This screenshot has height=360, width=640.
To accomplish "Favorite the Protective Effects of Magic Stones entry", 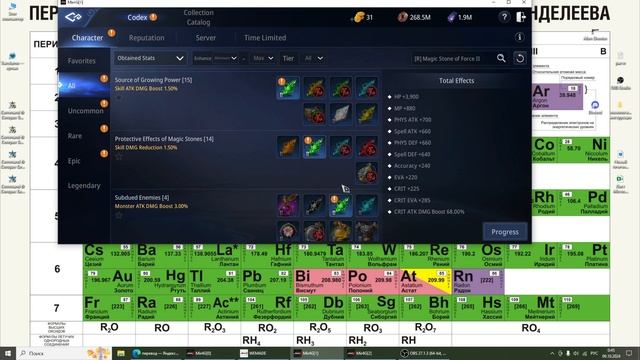I will (x=119, y=156).
